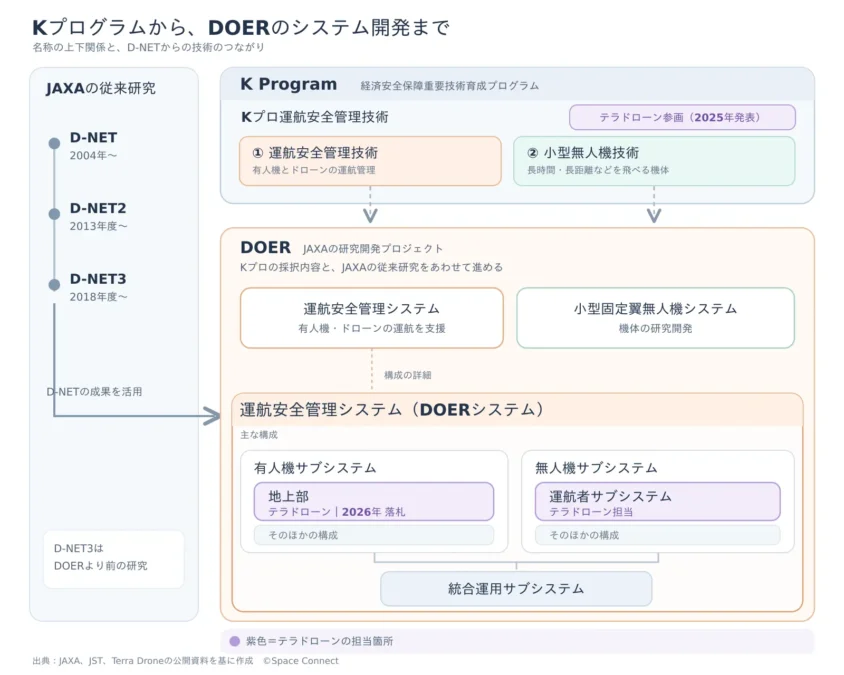Click the '機体の研究開発' subtext

coord(655,328)
